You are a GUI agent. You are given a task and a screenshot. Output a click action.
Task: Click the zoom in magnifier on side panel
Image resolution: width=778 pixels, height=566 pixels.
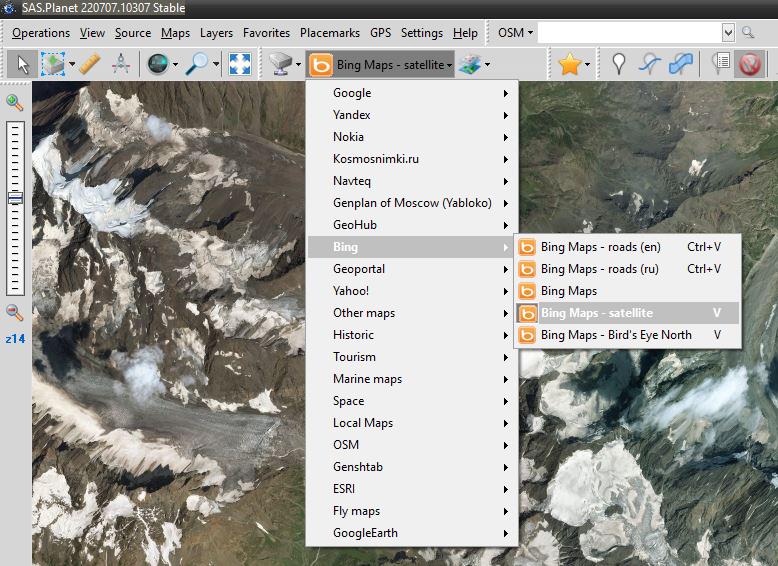coord(14,103)
